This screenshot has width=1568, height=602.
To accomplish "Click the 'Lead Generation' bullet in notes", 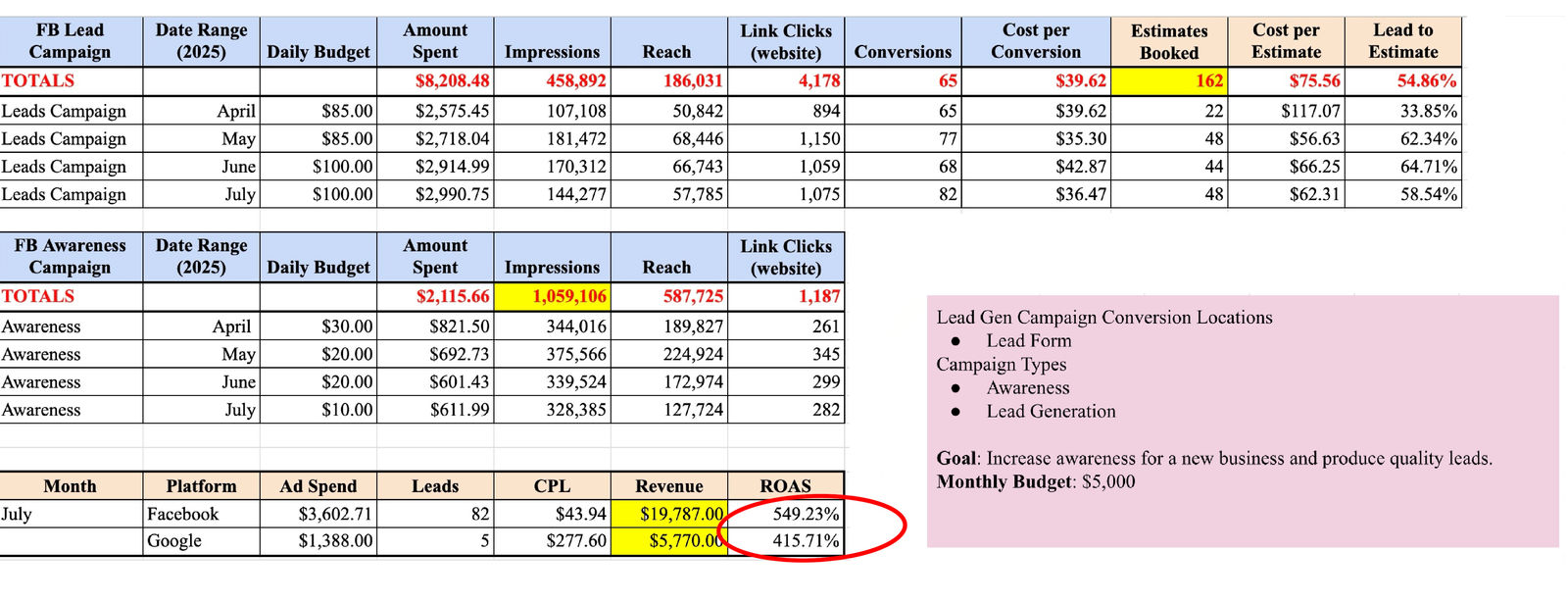I will pos(1051,411).
